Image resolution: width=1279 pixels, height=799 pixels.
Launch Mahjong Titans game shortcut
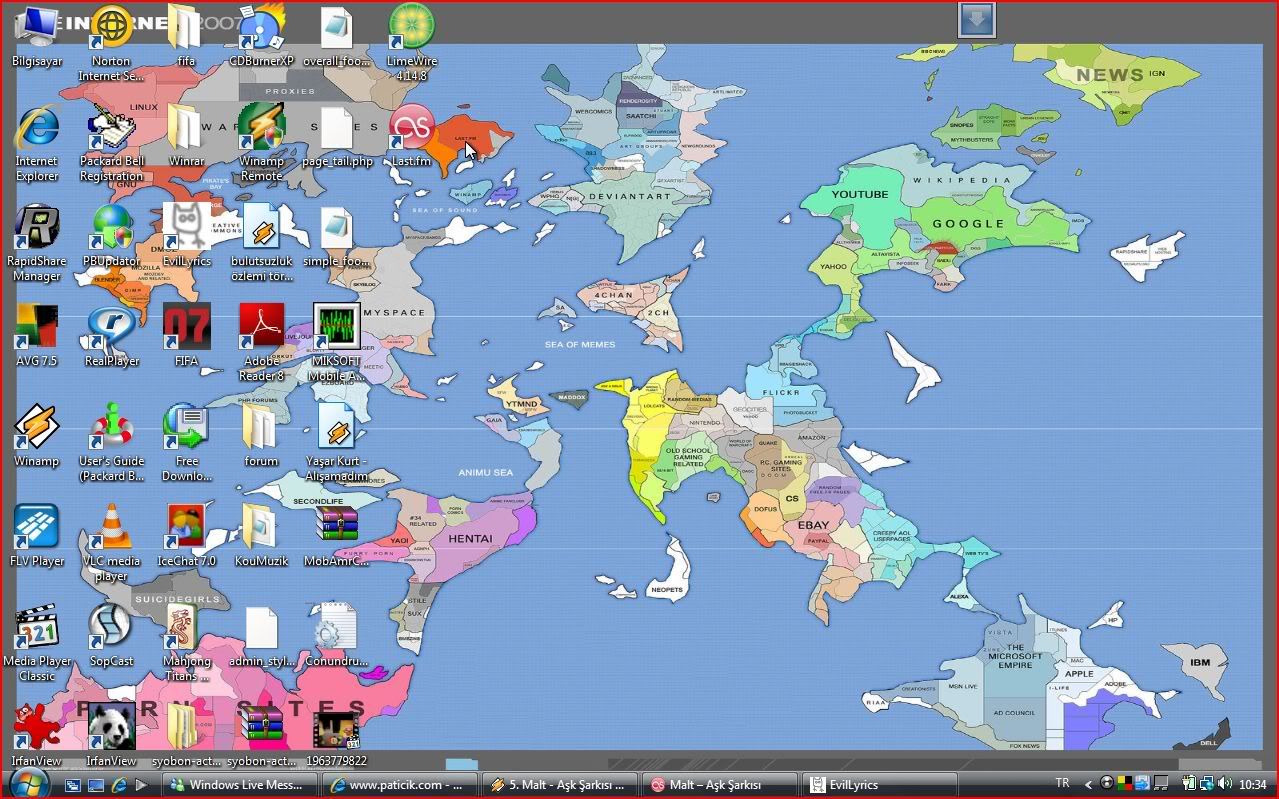186,643
